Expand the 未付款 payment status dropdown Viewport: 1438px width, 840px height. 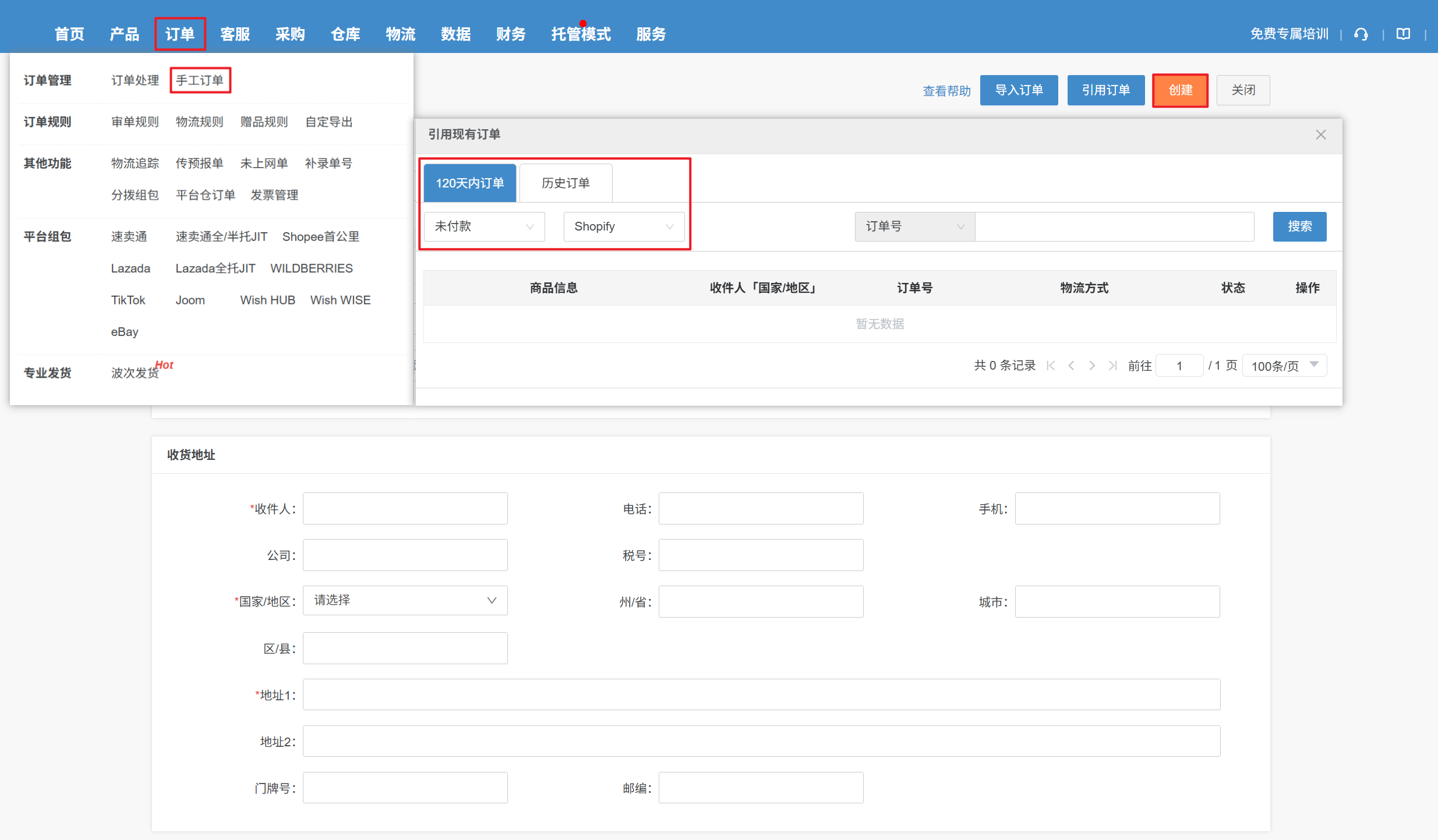click(x=484, y=226)
